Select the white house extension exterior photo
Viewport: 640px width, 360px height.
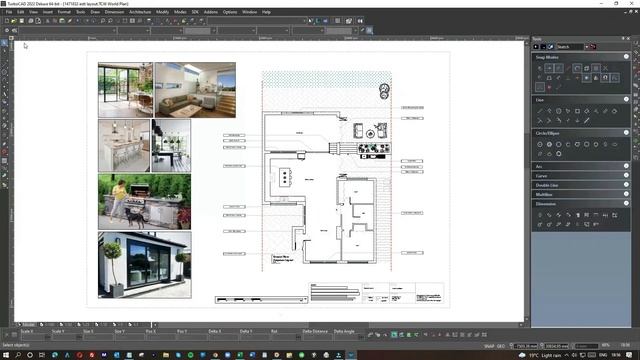[144, 265]
